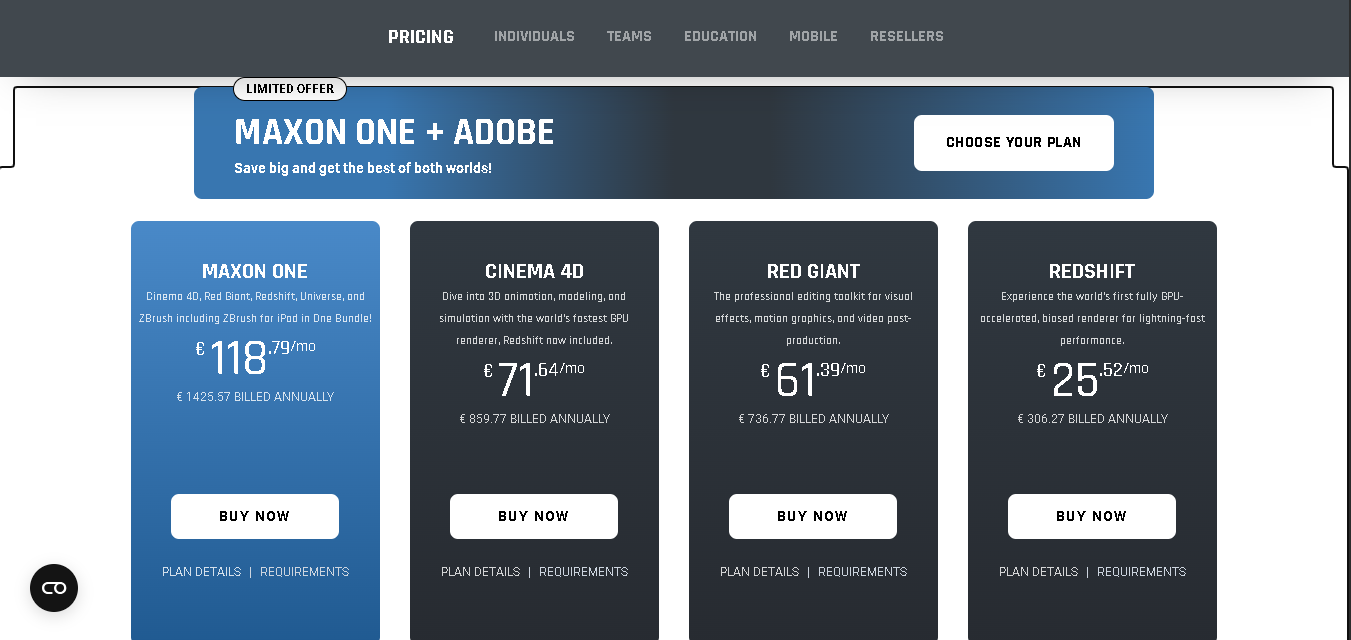View REQUIREMENTS for Maxon One
Viewport: 1351px width, 640px height.
pos(304,571)
